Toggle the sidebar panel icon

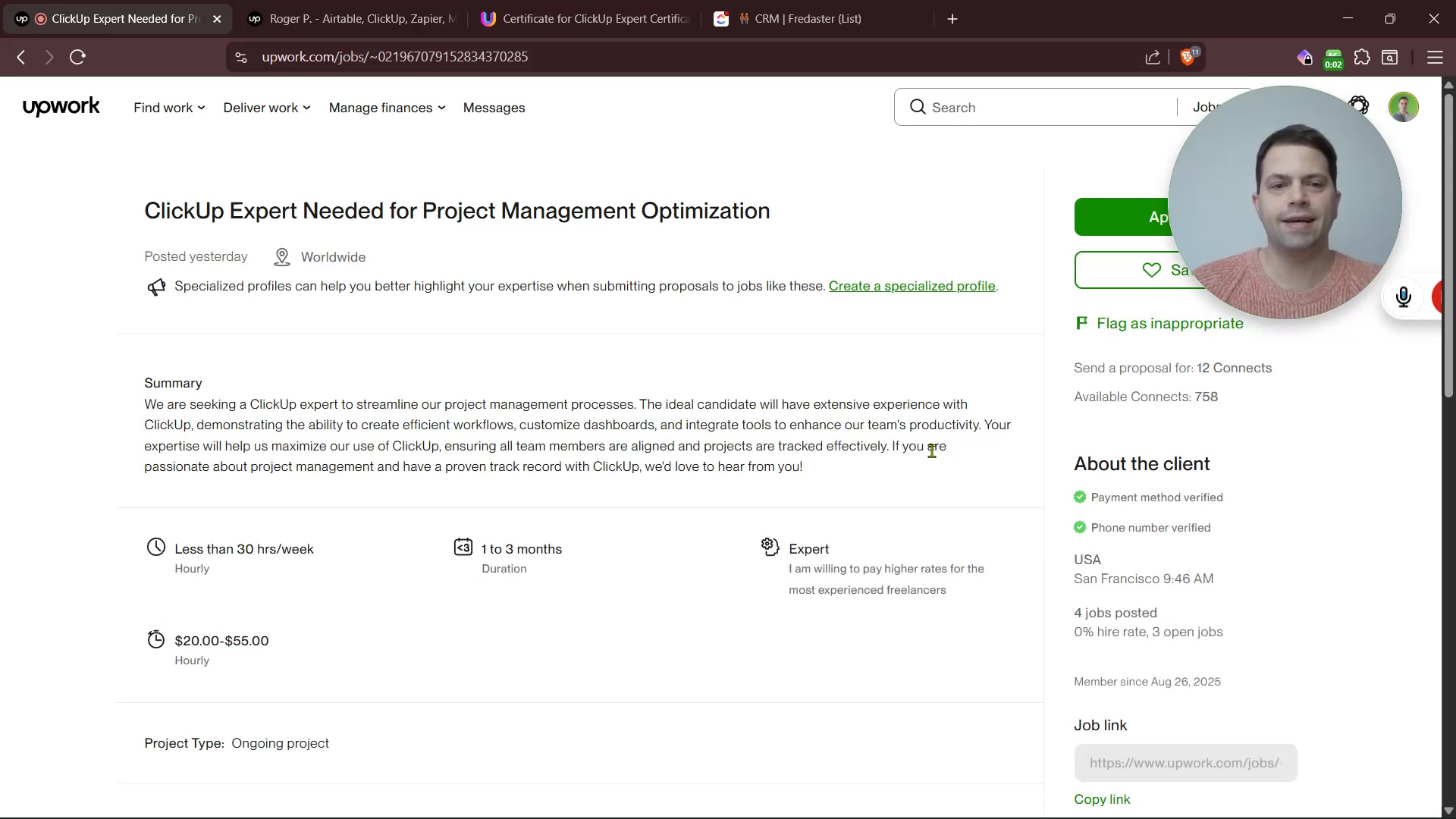1391,58
